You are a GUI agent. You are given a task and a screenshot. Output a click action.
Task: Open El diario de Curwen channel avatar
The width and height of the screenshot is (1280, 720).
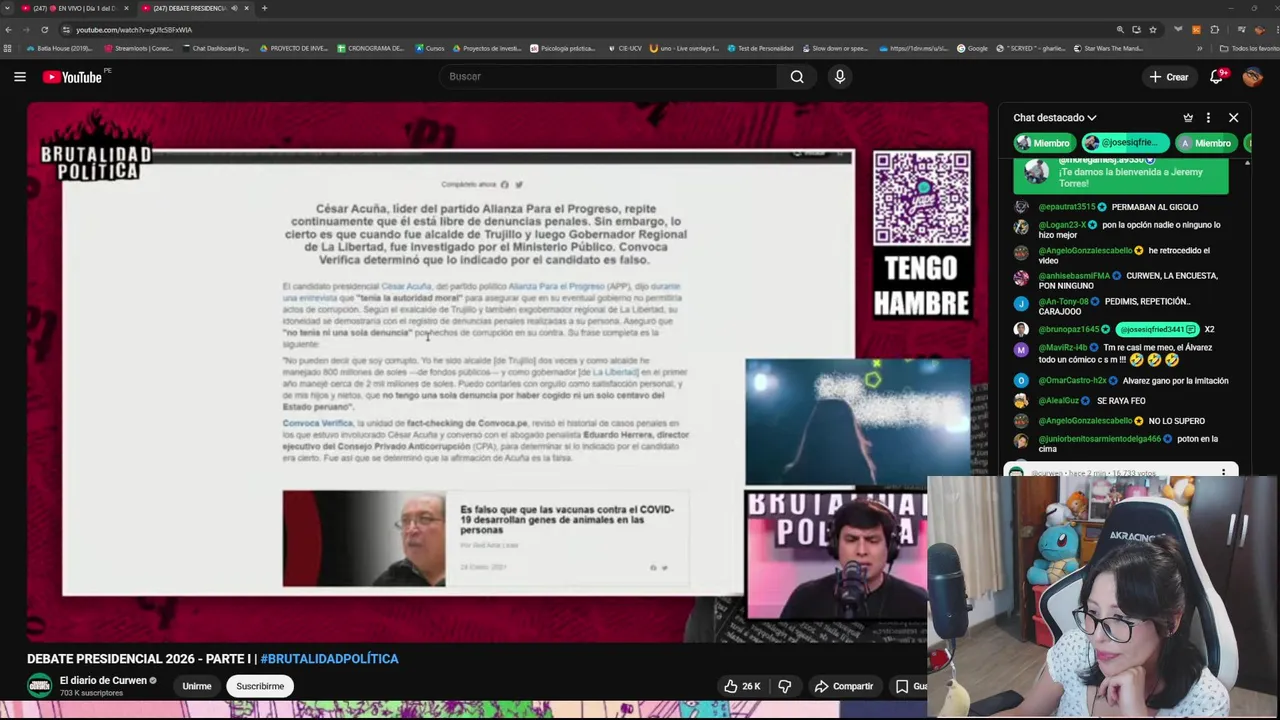pos(39,686)
